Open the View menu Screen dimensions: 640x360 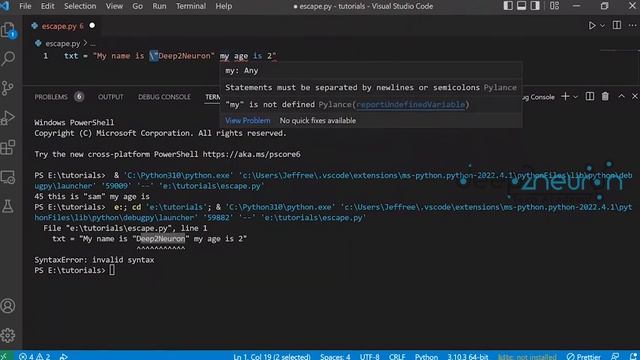click(114, 6)
